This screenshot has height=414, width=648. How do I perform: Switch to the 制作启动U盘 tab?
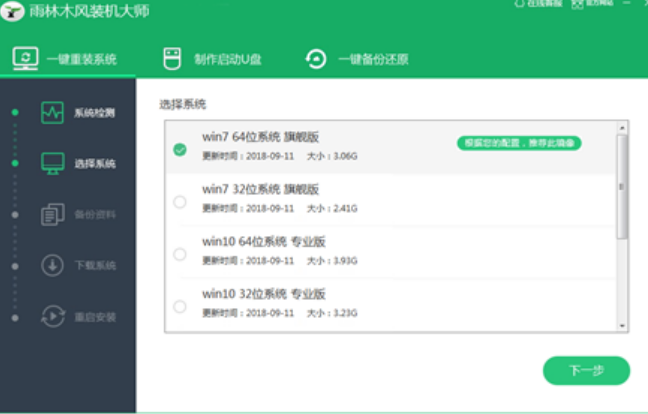212,59
